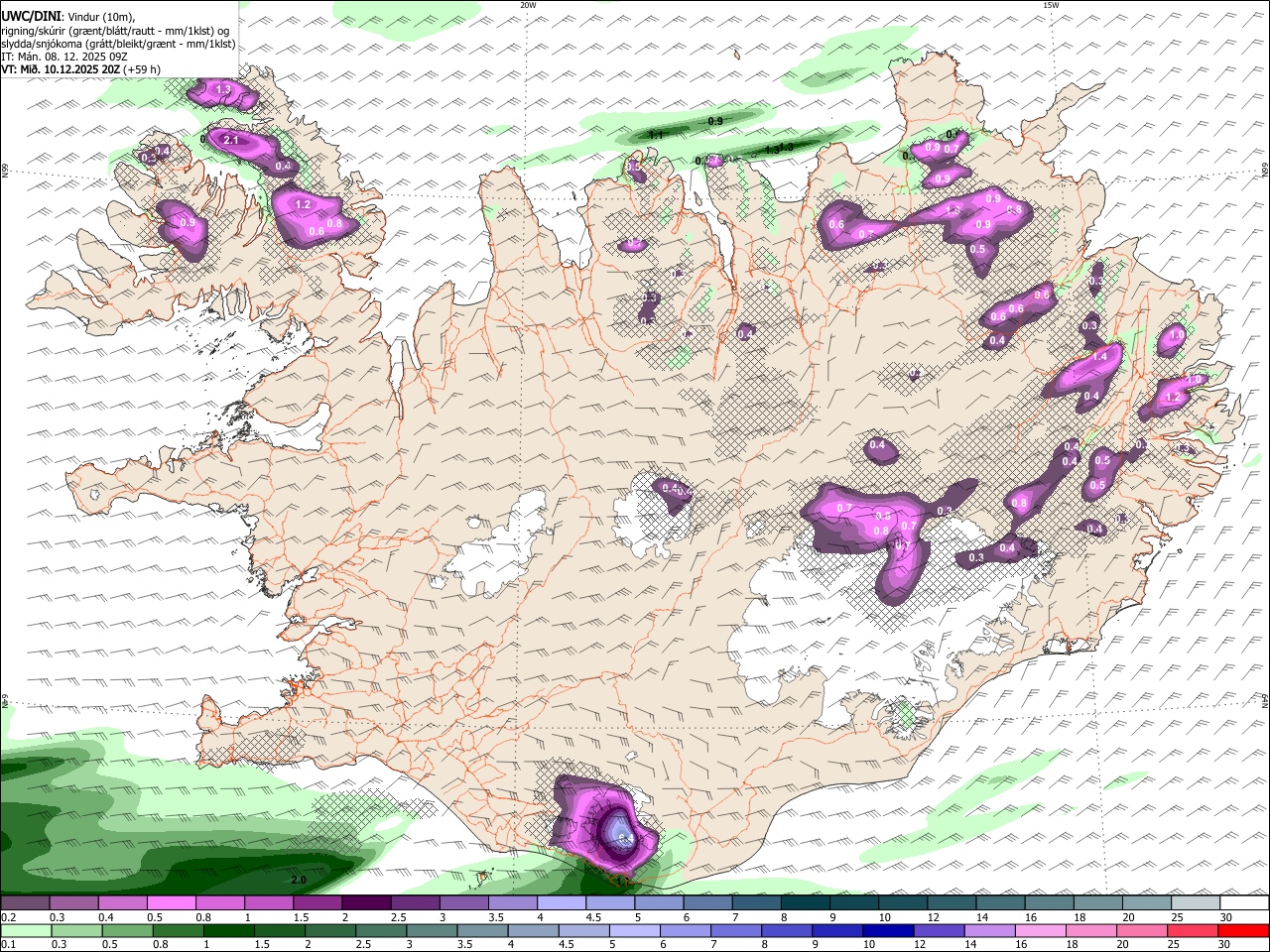
Task: Select pale grey 25 swatch in upper legend
Action: tap(1197, 903)
